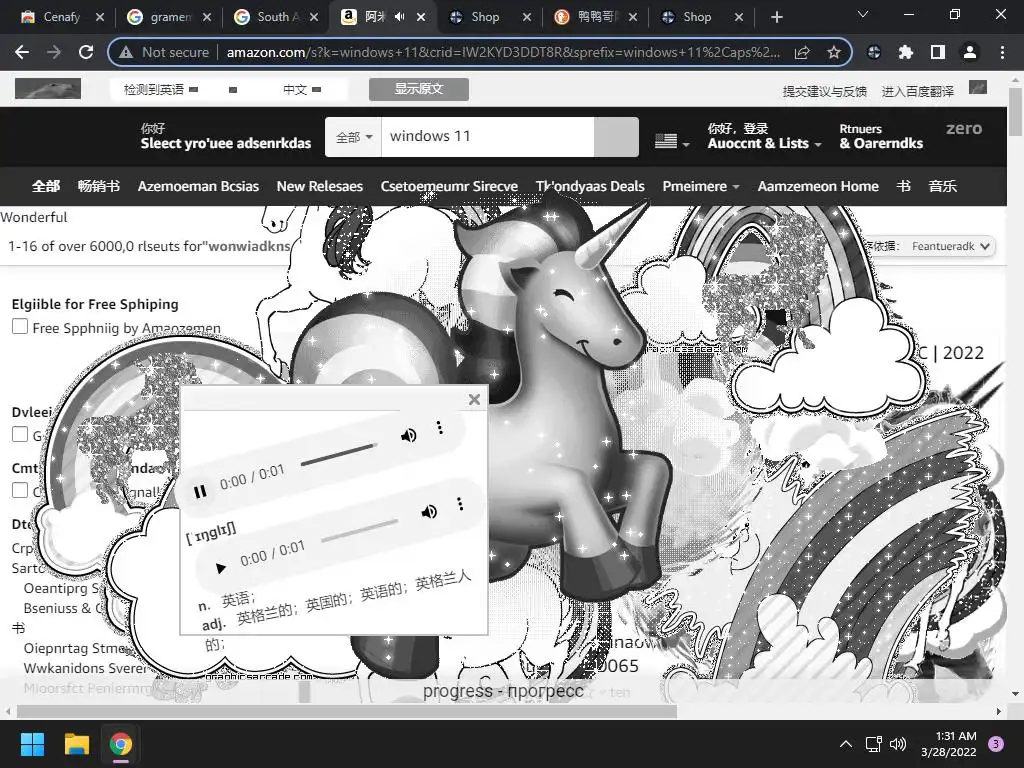This screenshot has width=1024, height=768.
Task: Bookmark page with the star icon
Action: (x=833, y=52)
